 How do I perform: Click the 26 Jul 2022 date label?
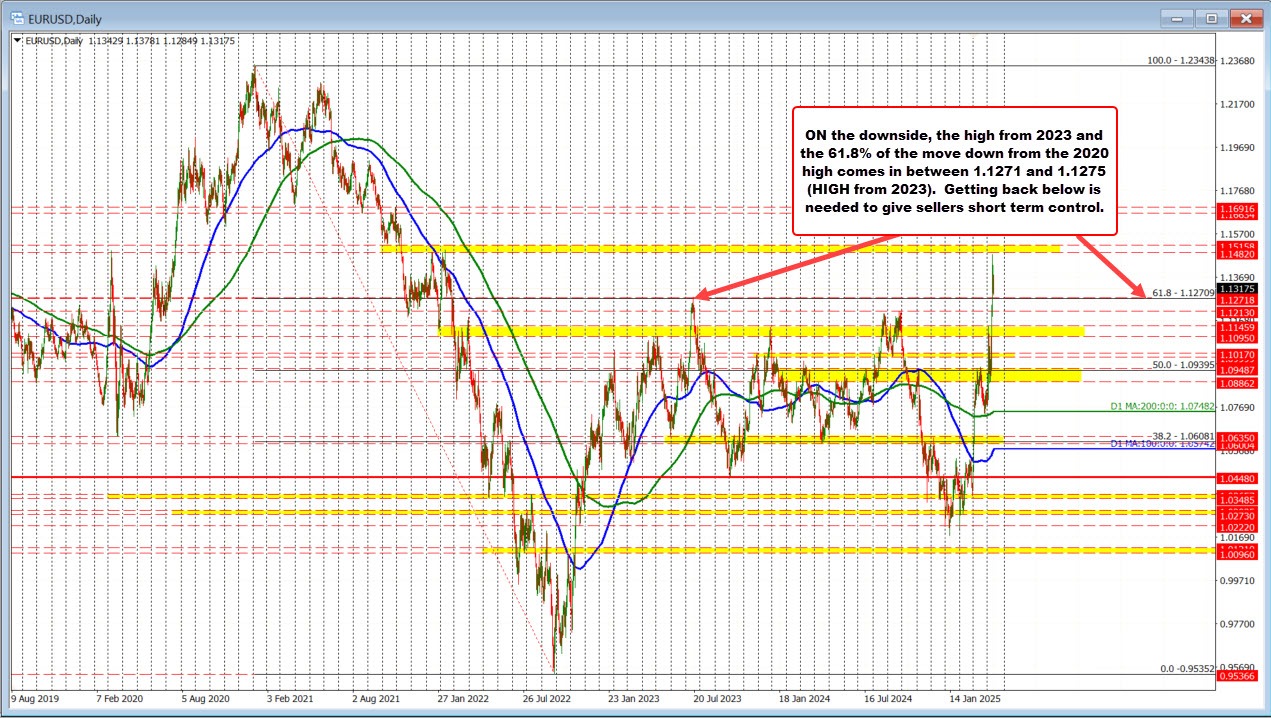pyautogui.click(x=545, y=700)
